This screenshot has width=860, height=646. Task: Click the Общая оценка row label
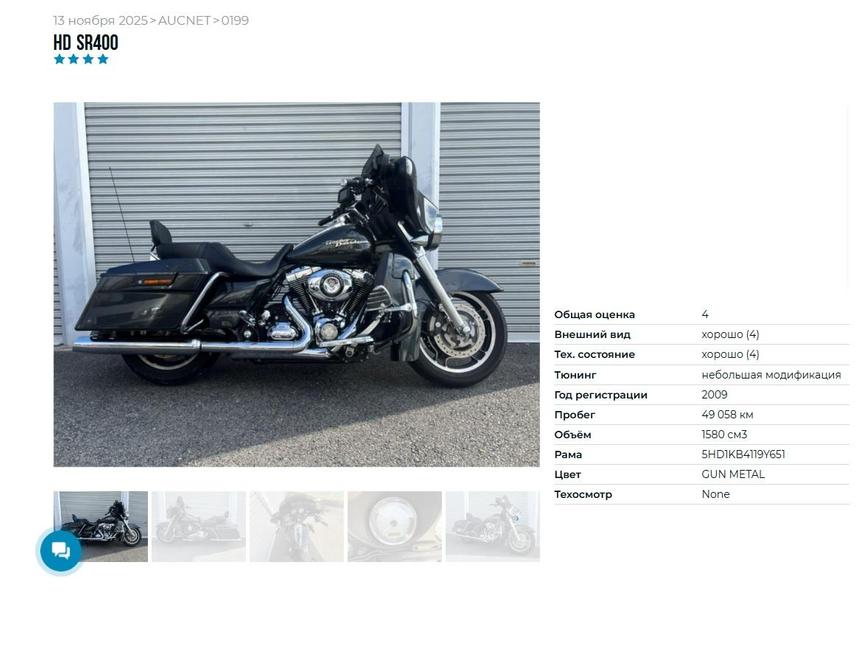pyautogui.click(x=595, y=315)
